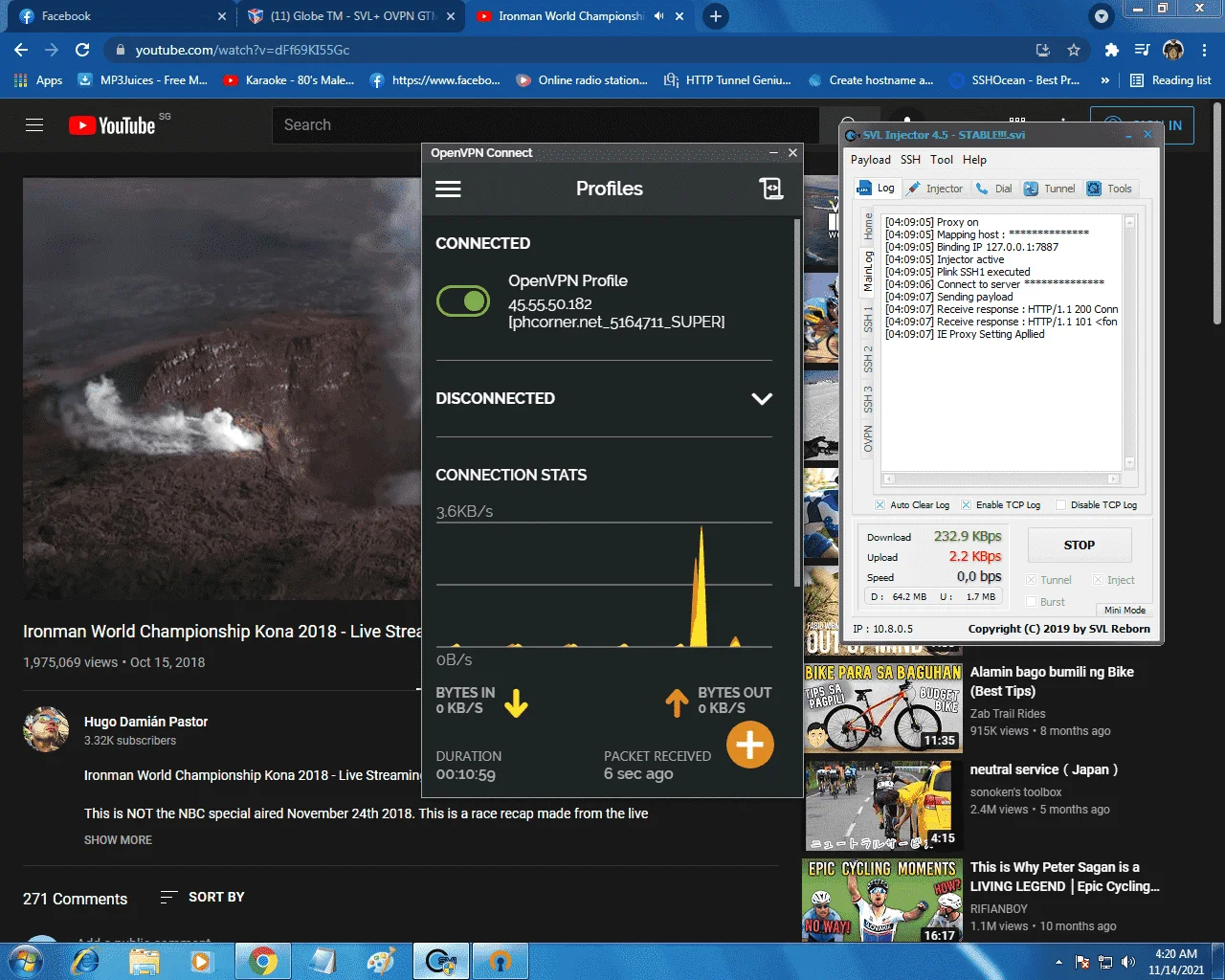Open Paint from the taskbar

pos(380,961)
